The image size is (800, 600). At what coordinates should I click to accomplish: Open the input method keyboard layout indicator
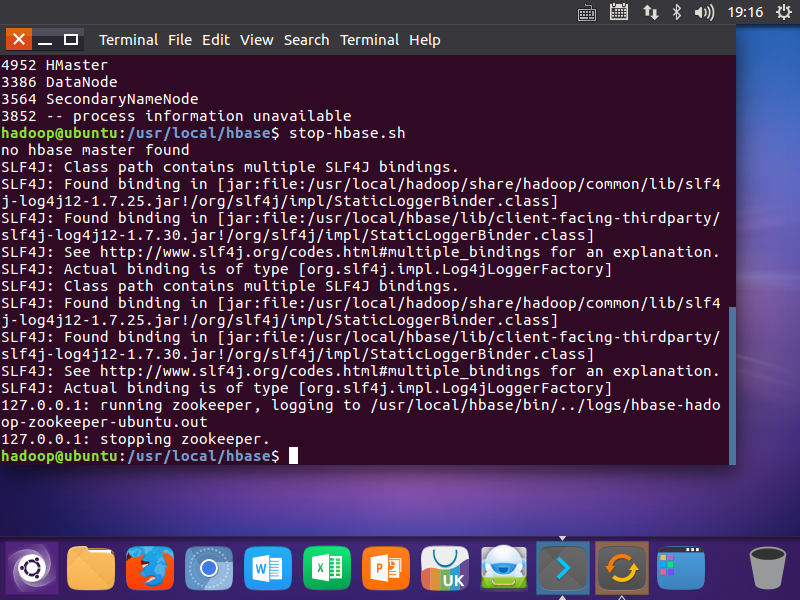[619, 12]
